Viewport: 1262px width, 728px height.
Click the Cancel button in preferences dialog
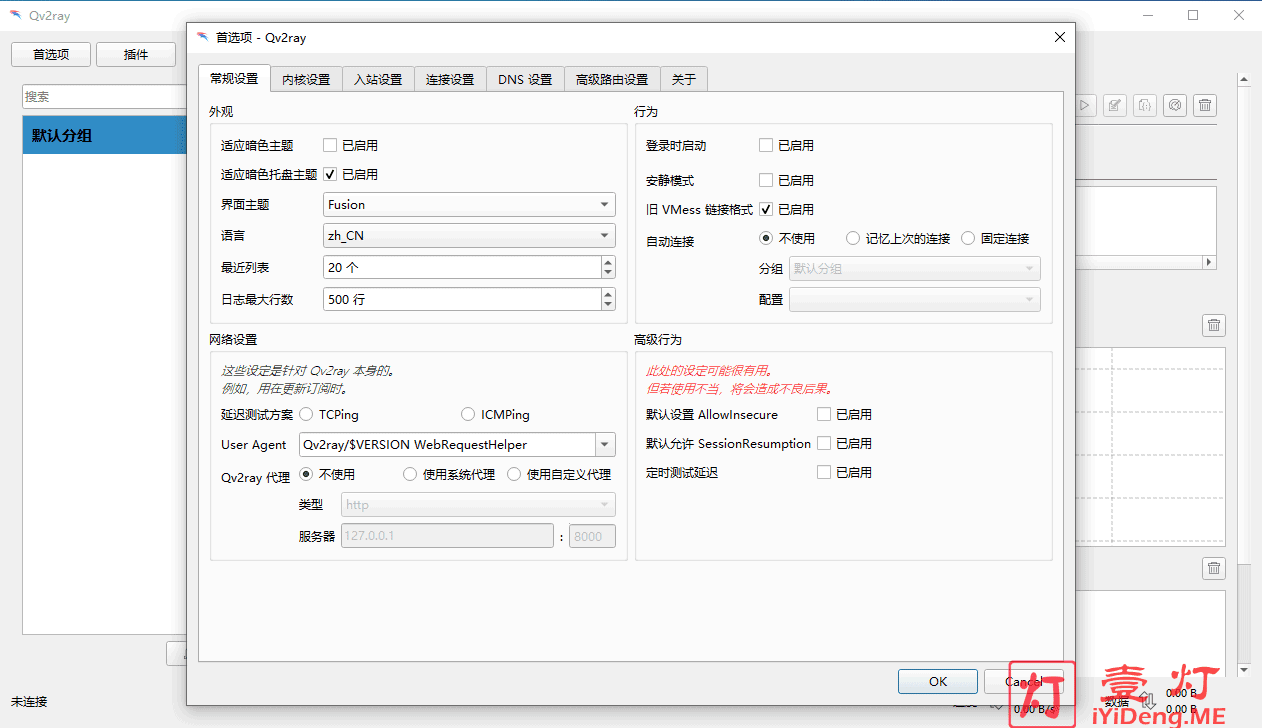click(x=1024, y=681)
